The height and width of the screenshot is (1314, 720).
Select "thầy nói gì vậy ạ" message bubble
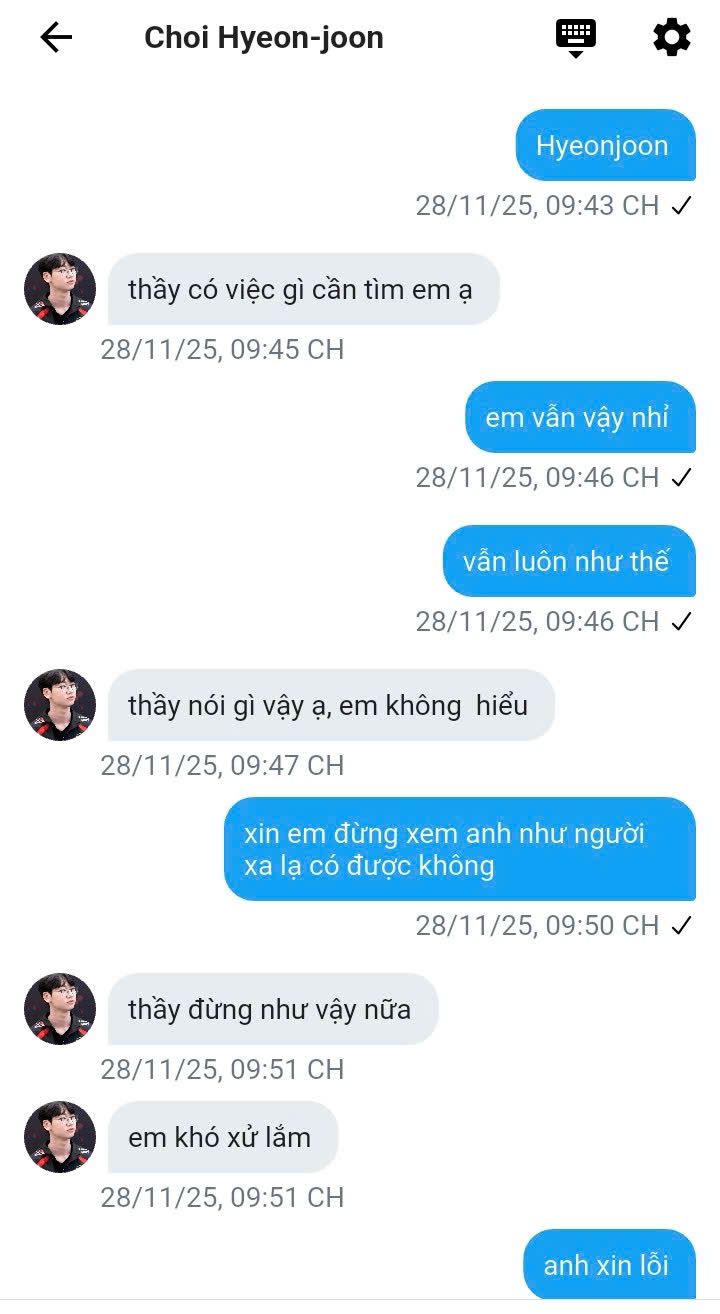pos(331,705)
